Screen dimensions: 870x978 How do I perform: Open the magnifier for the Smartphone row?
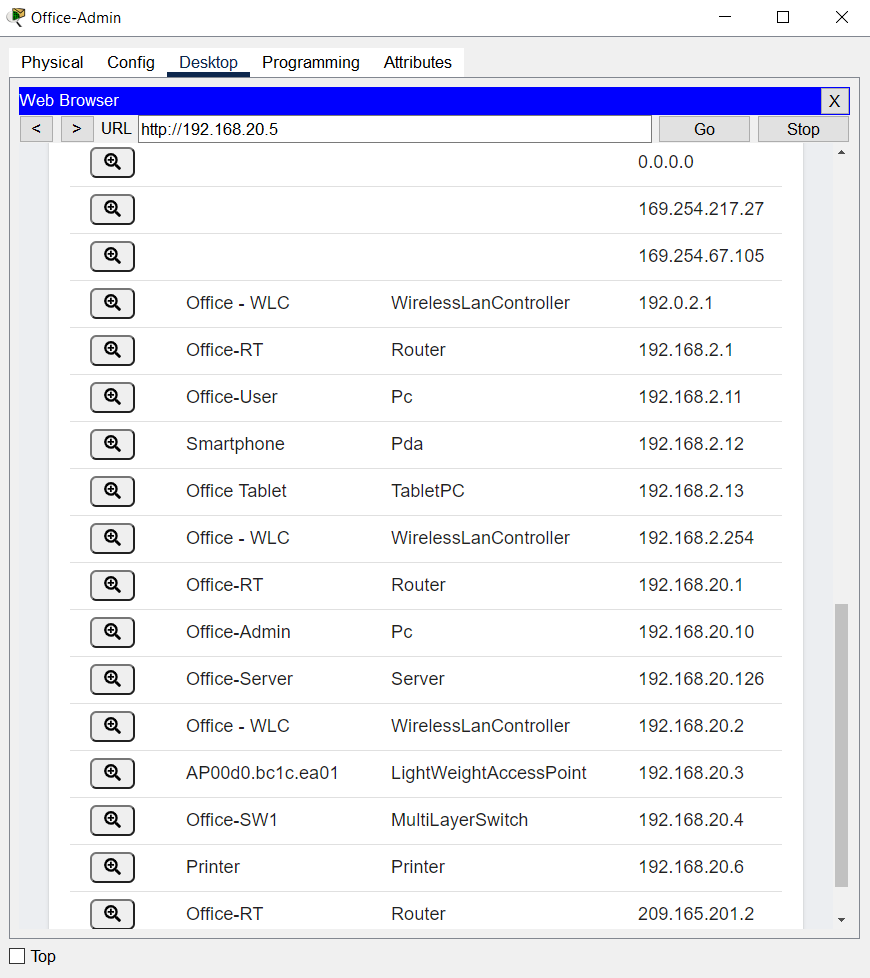coord(112,444)
